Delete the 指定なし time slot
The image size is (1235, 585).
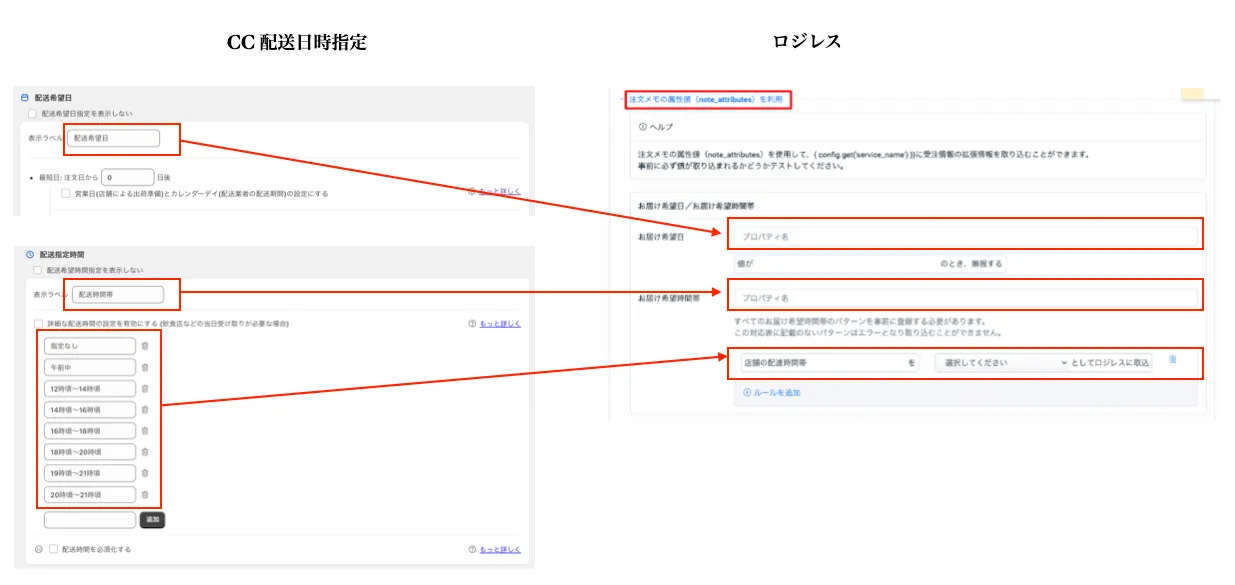click(145, 346)
